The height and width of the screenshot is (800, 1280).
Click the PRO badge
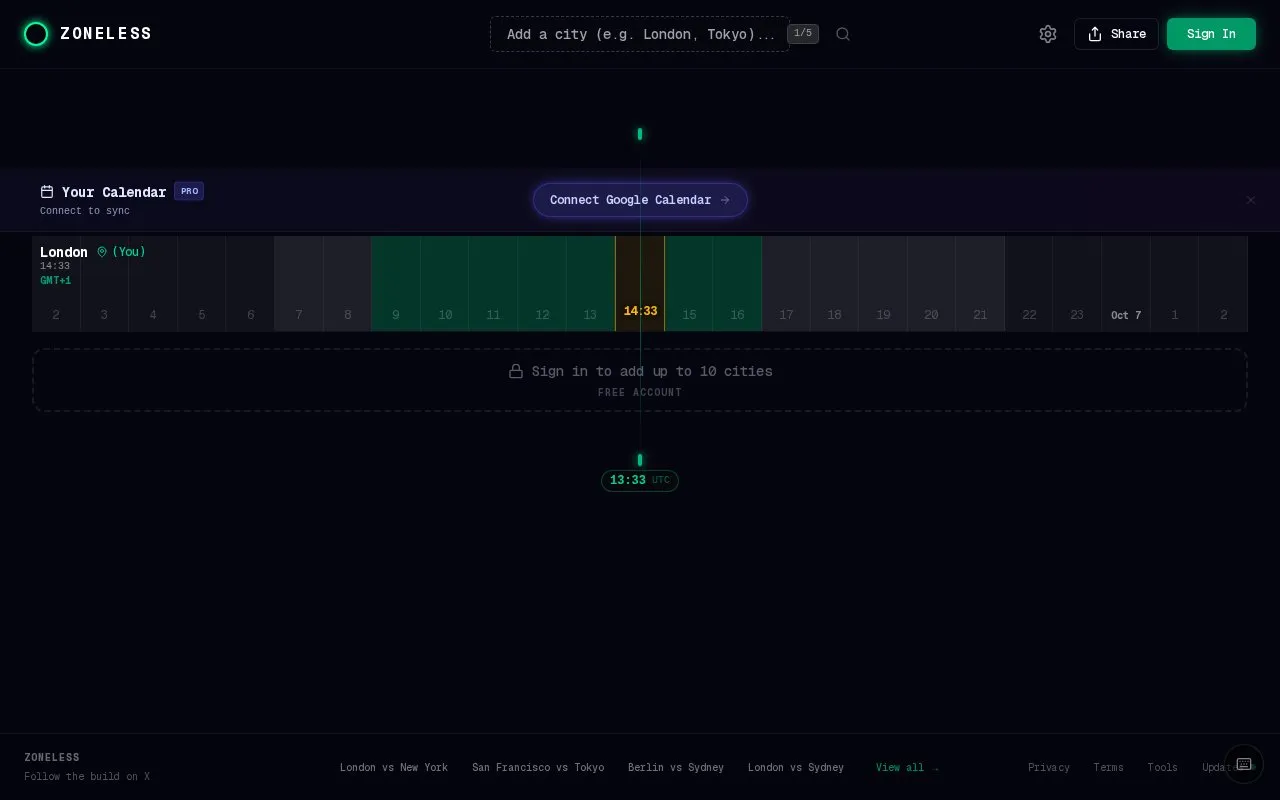(x=189, y=191)
